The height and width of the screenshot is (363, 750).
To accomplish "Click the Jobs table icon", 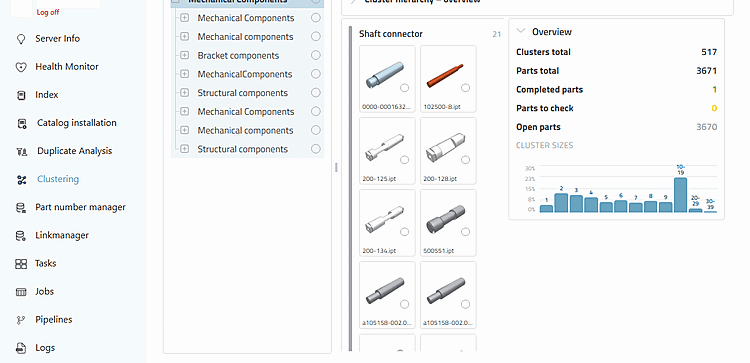I will coord(21,292).
